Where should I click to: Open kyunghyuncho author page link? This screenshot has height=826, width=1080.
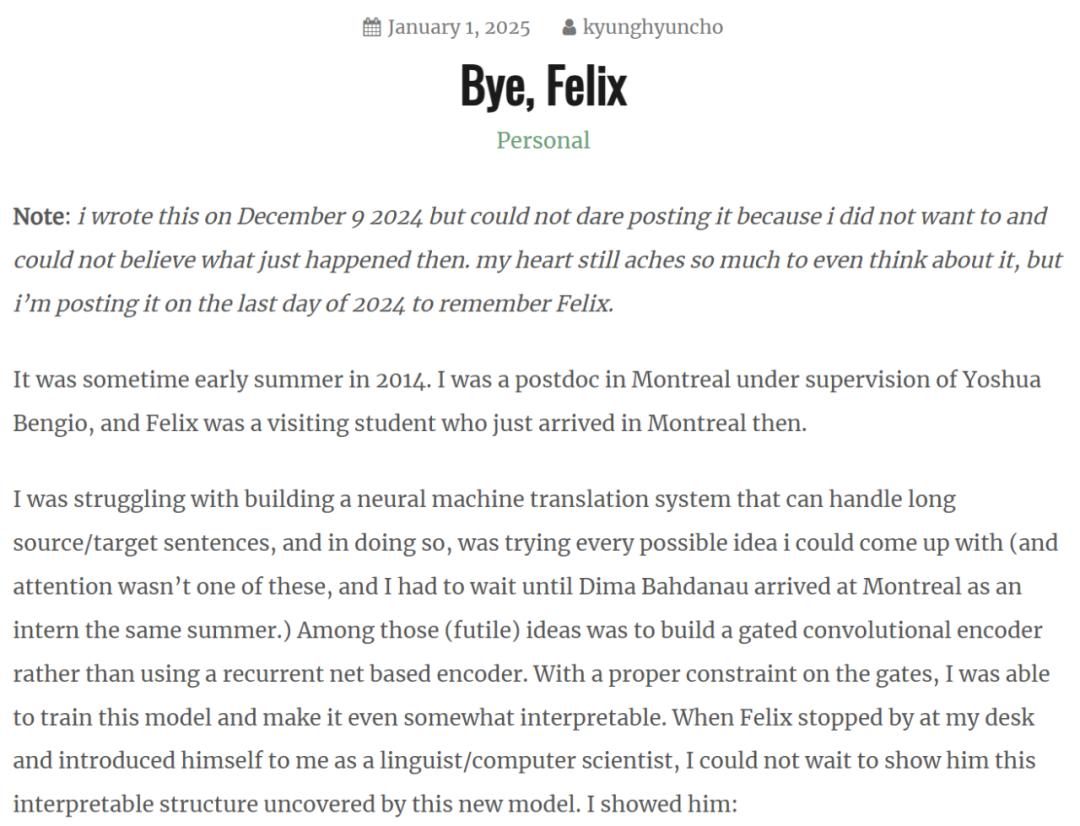[x=653, y=28]
